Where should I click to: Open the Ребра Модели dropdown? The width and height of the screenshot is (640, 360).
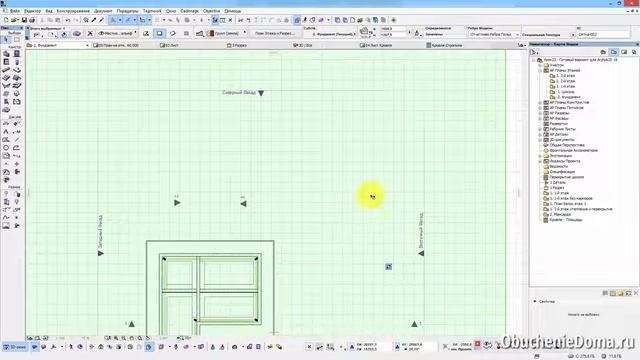[x=494, y=34]
